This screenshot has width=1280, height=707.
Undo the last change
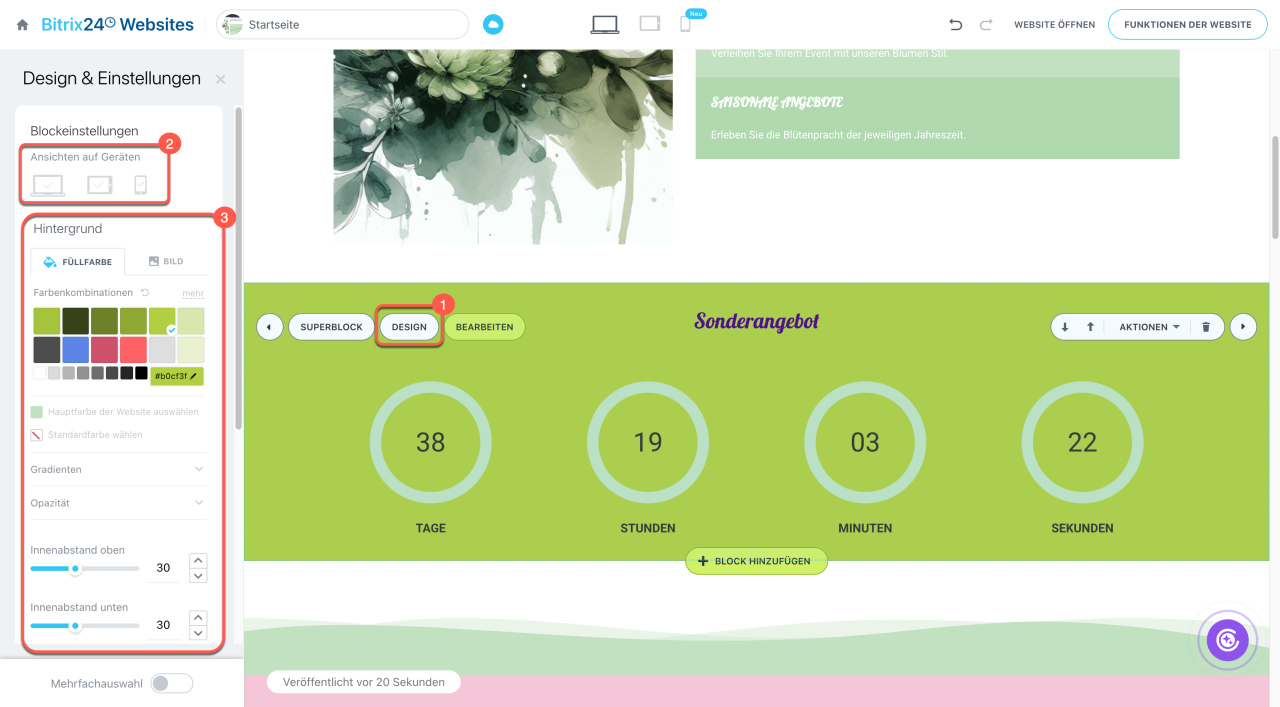pos(956,25)
